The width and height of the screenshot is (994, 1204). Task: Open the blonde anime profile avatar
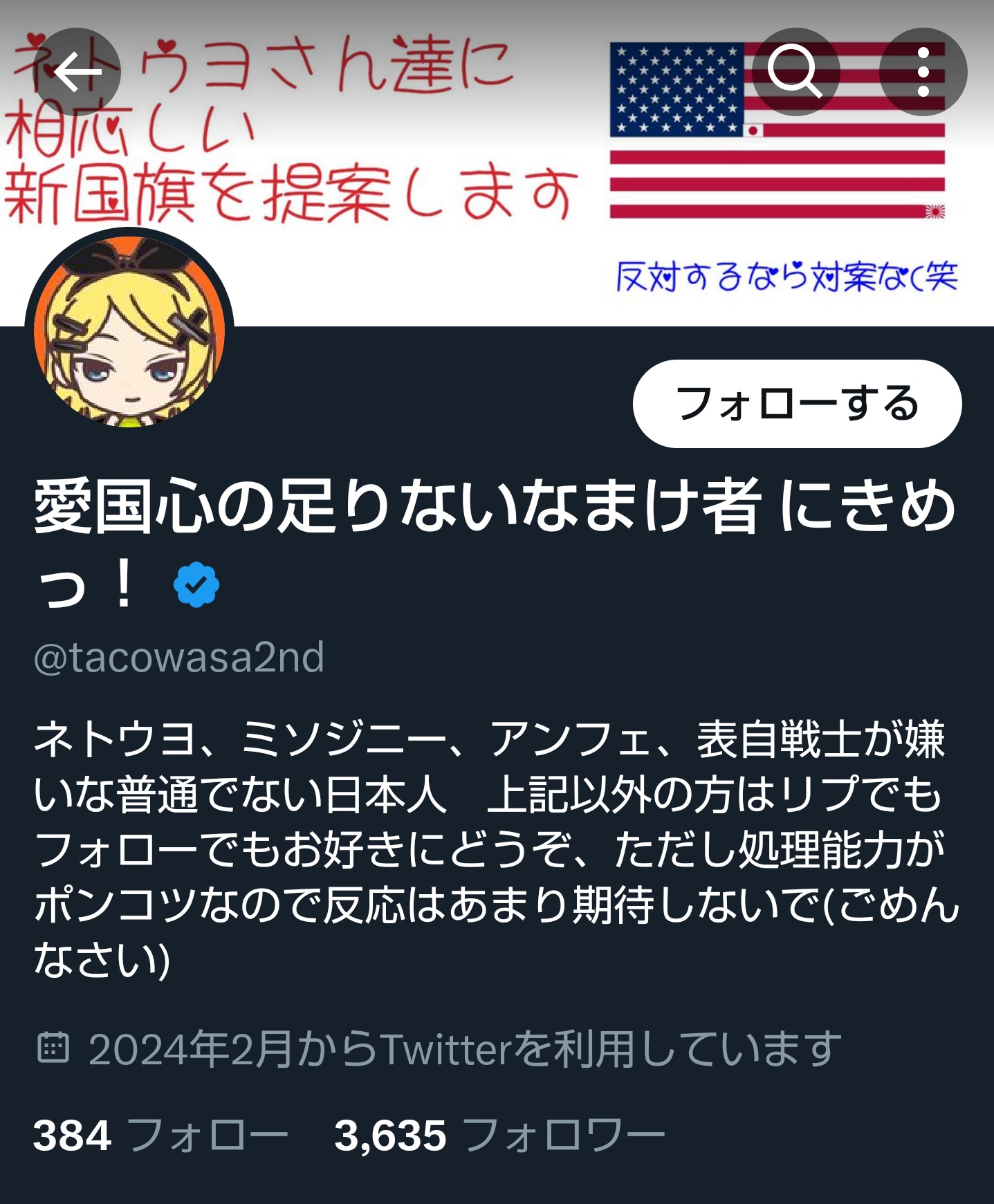(x=129, y=331)
